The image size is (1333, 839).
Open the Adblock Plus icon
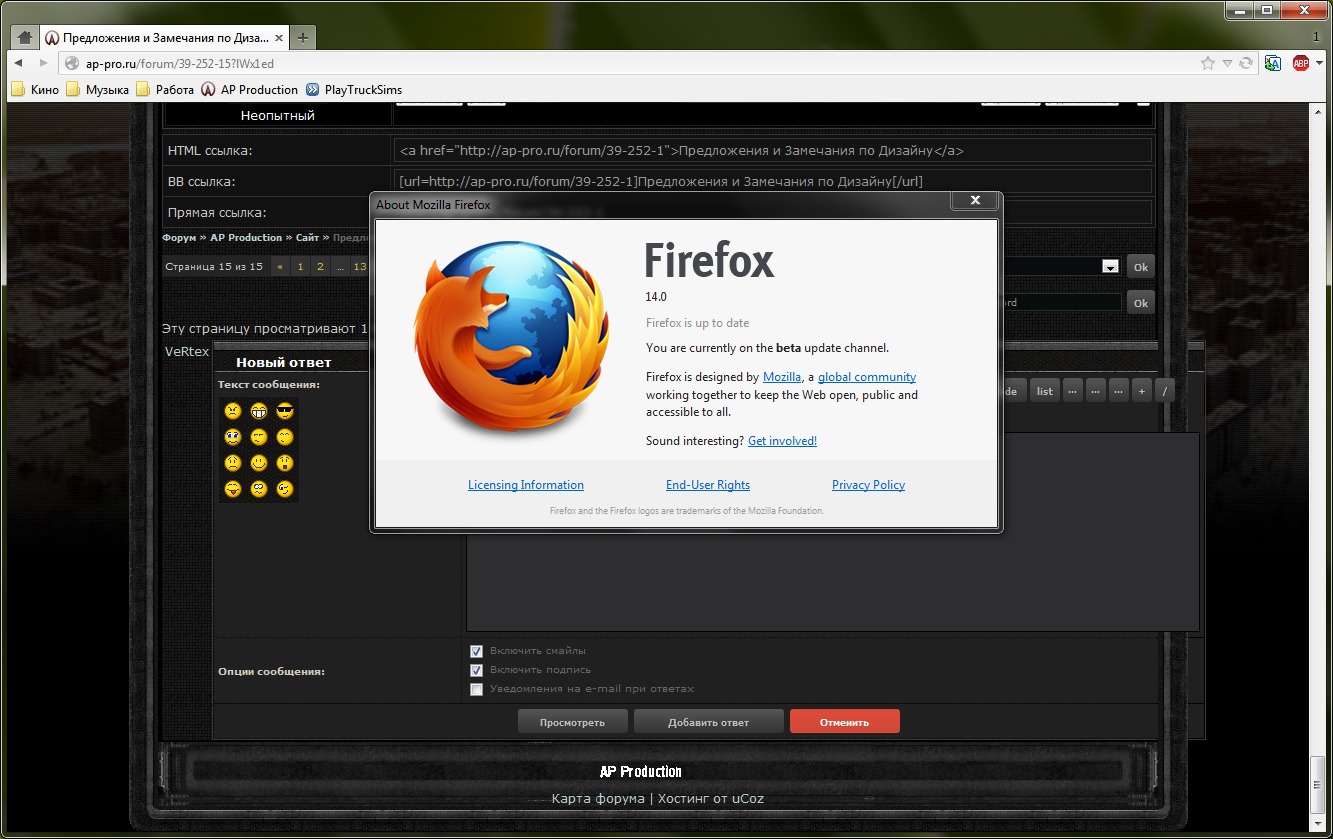[x=1300, y=63]
